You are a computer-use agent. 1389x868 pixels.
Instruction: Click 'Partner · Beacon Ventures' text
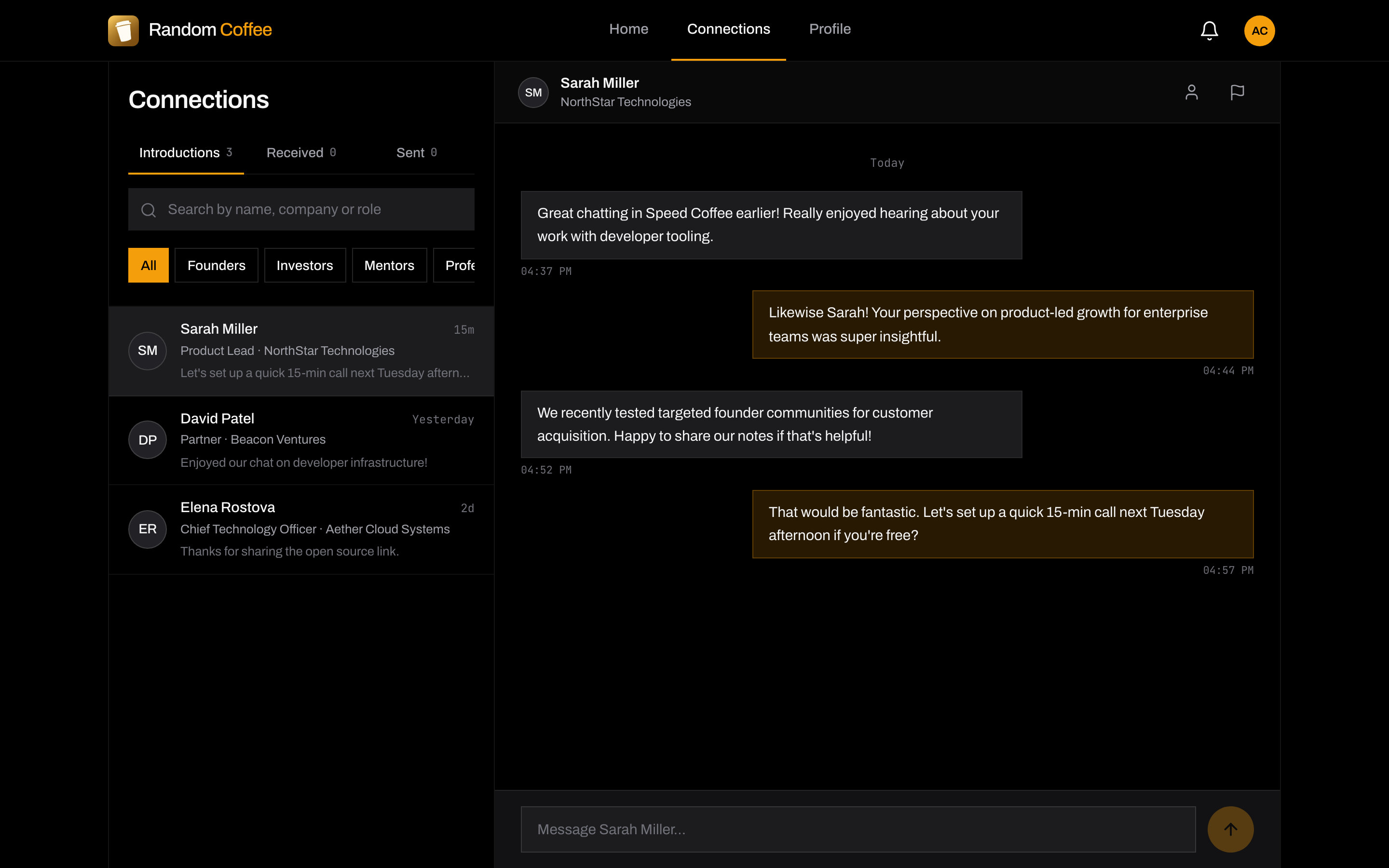[x=253, y=440]
